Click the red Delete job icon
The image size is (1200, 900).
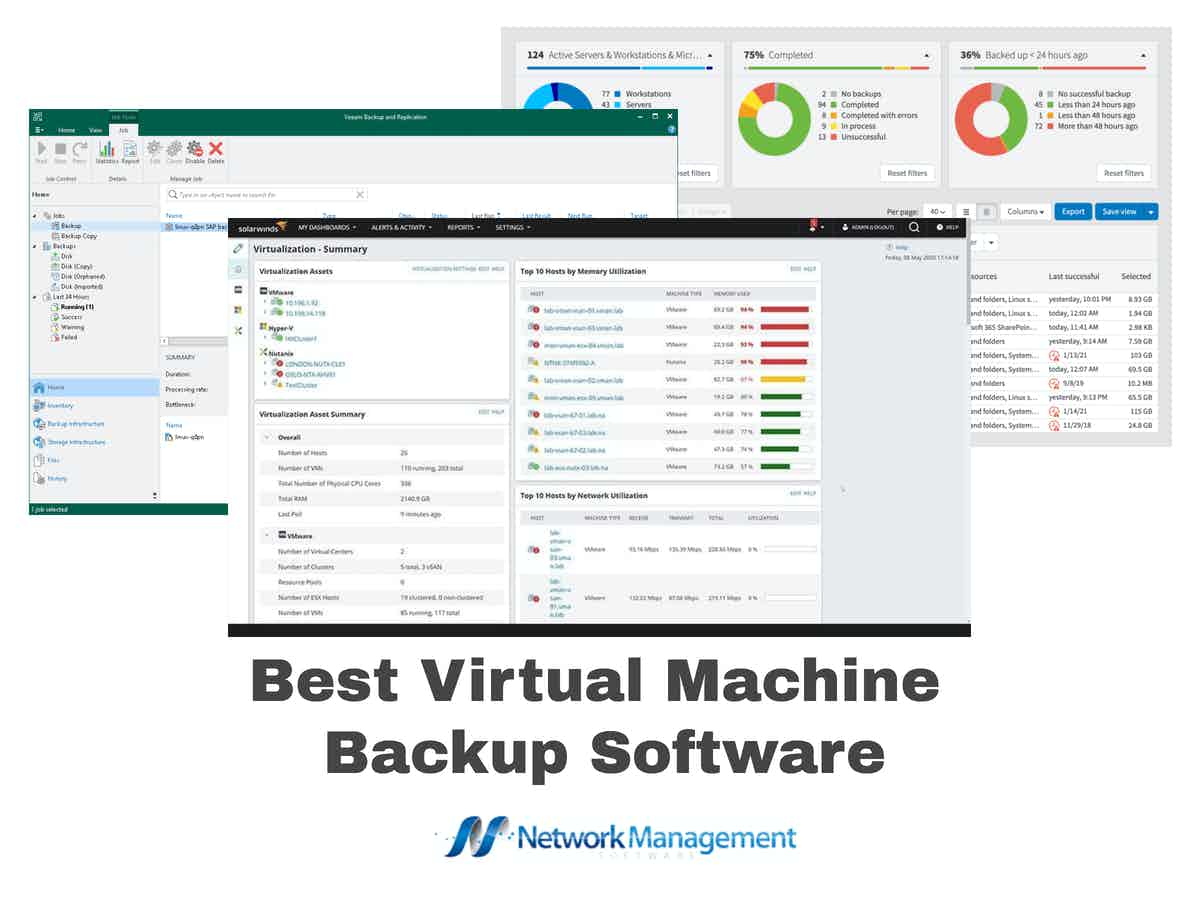216,150
